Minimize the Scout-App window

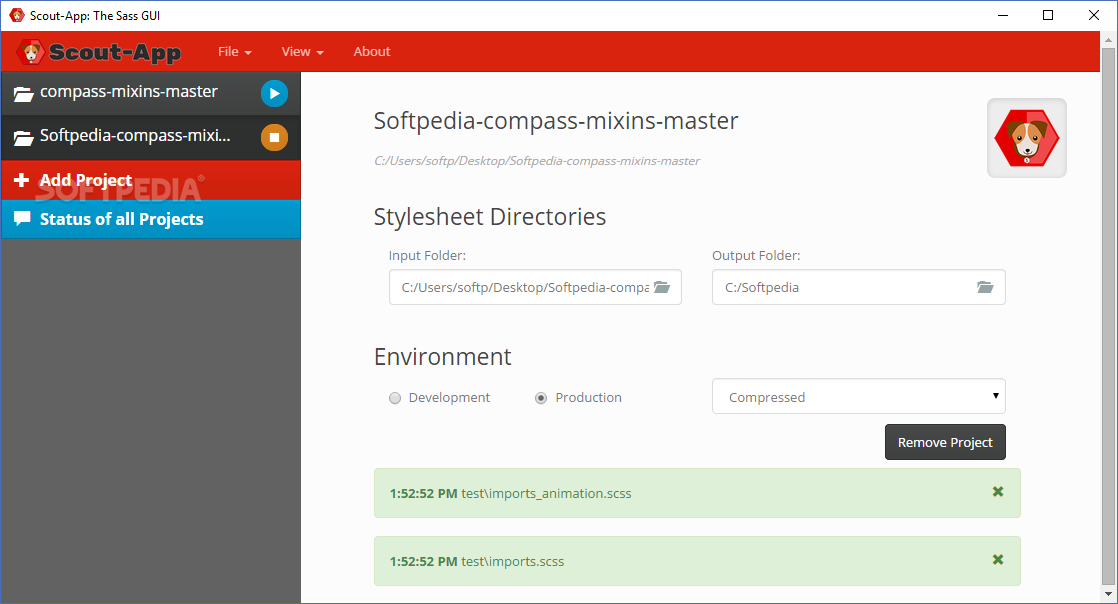coord(1003,15)
